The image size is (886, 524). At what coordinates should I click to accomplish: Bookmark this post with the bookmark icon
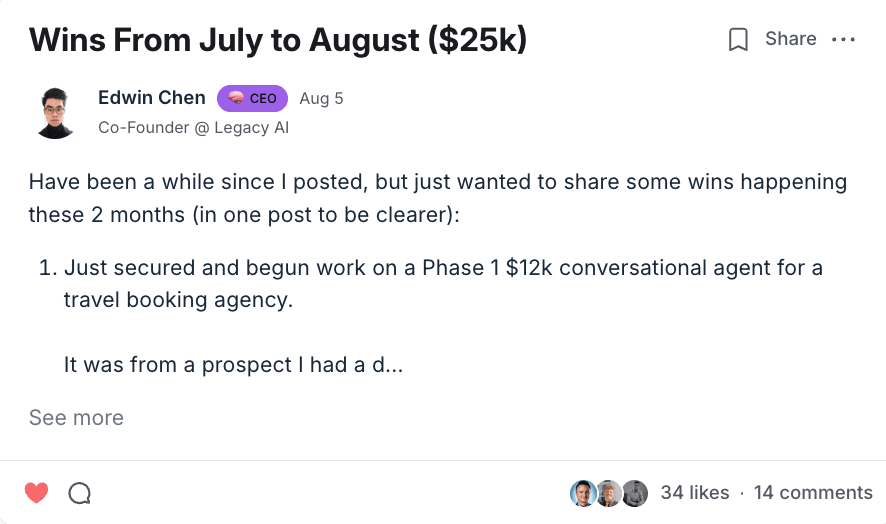pos(738,40)
